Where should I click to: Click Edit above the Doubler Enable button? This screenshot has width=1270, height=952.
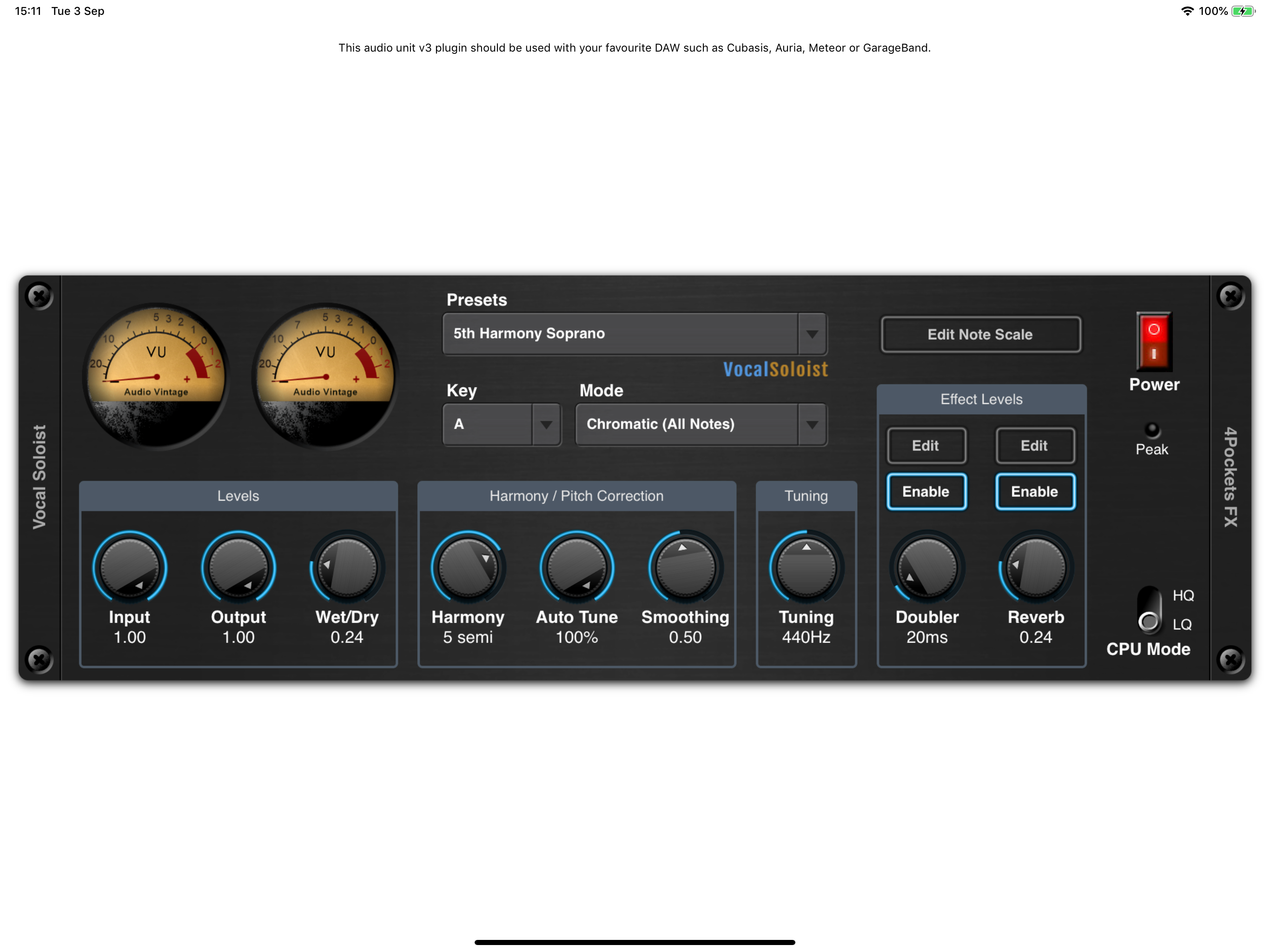coord(926,446)
